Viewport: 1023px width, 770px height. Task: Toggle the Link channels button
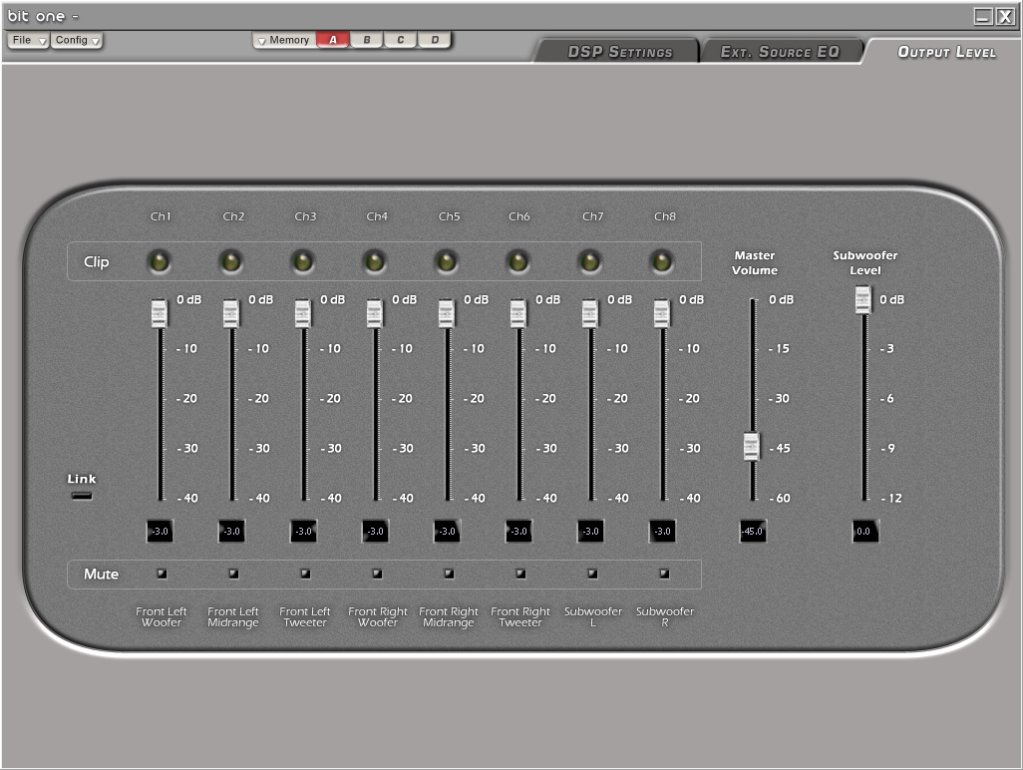82,496
